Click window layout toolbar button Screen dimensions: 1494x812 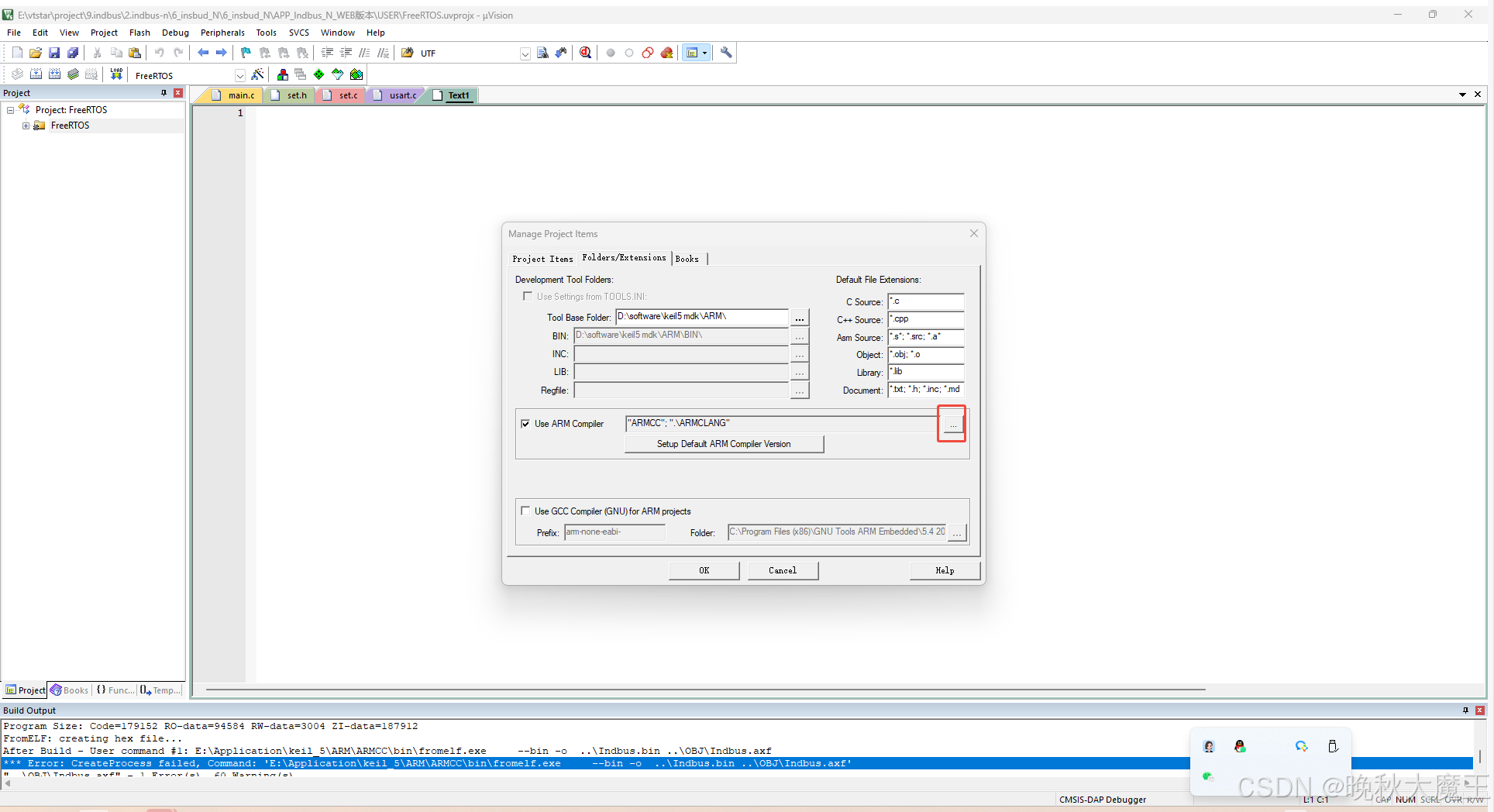(692, 53)
